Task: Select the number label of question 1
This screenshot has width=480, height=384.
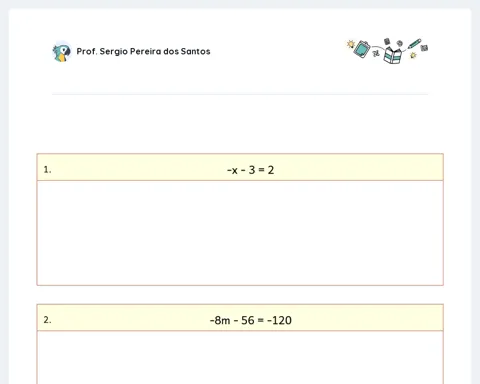Action: click(x=47, y=170)
